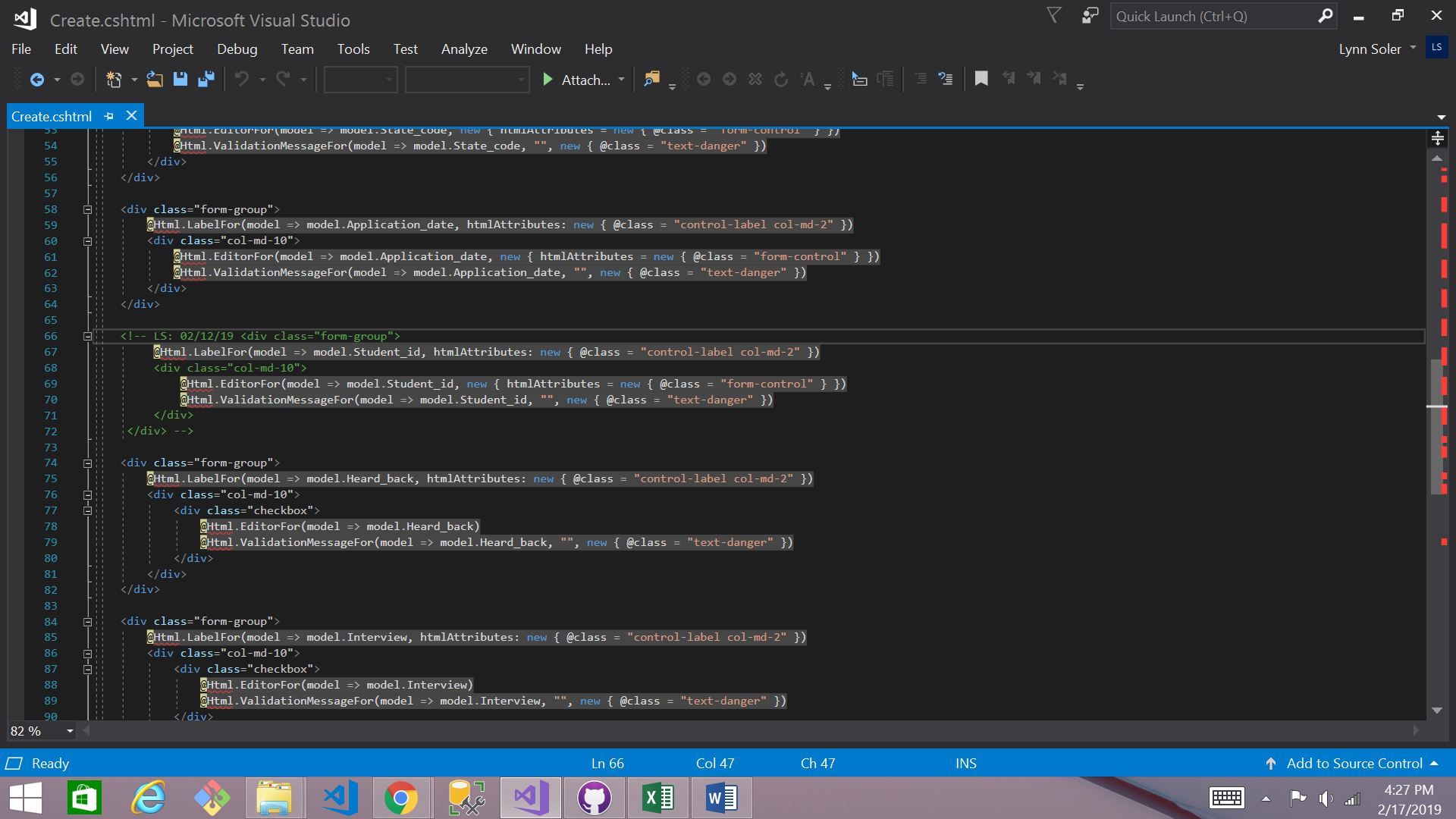Screen dimensions: 1456x819
Task: Click the vertical scrollbar down arrow
Action: point(1437,711)
